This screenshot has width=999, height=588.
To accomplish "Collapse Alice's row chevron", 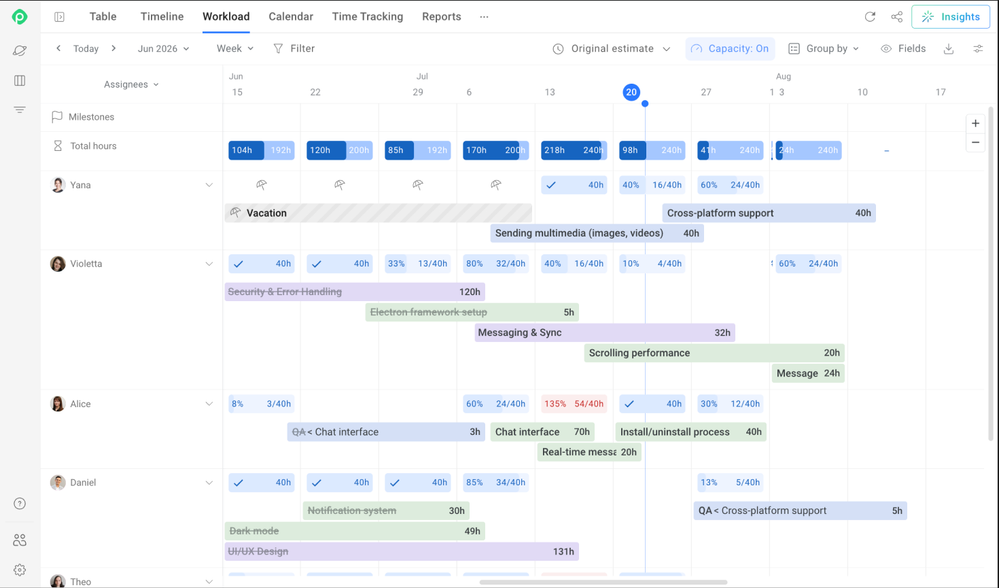I will pyautogui.click(x=209, y=404).
